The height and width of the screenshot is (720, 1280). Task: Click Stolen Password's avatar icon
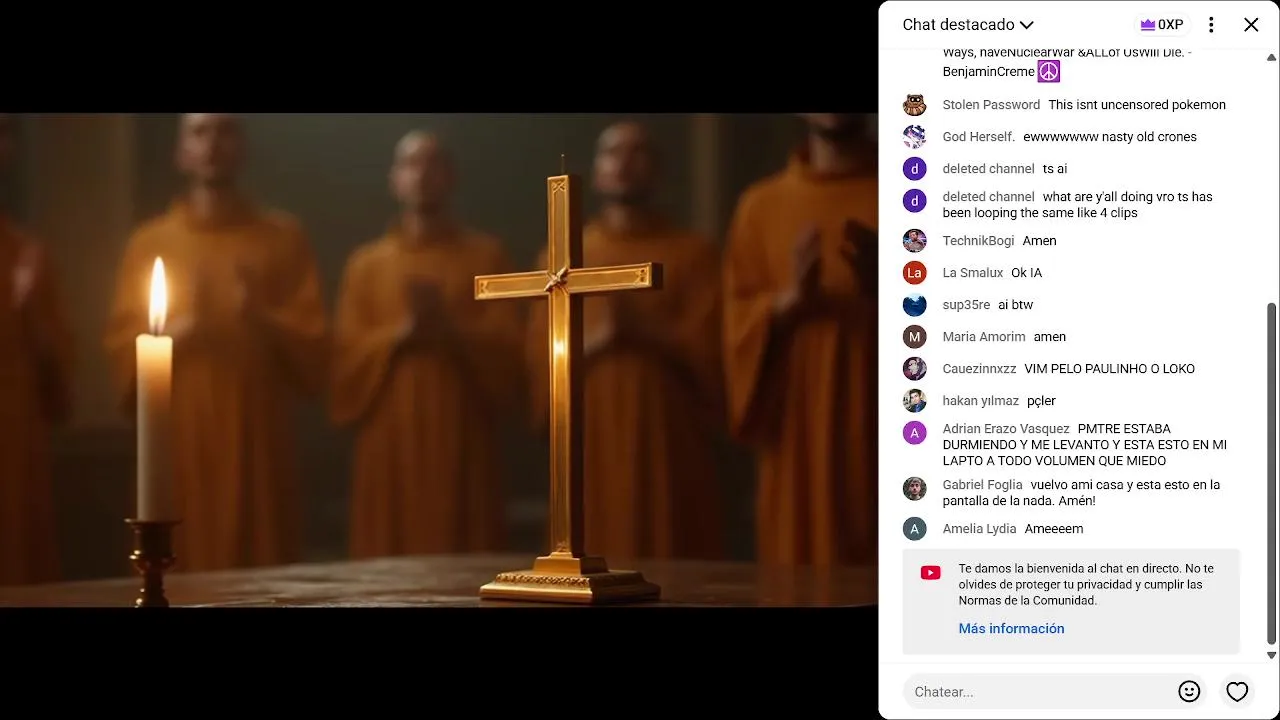coord(914,105)
